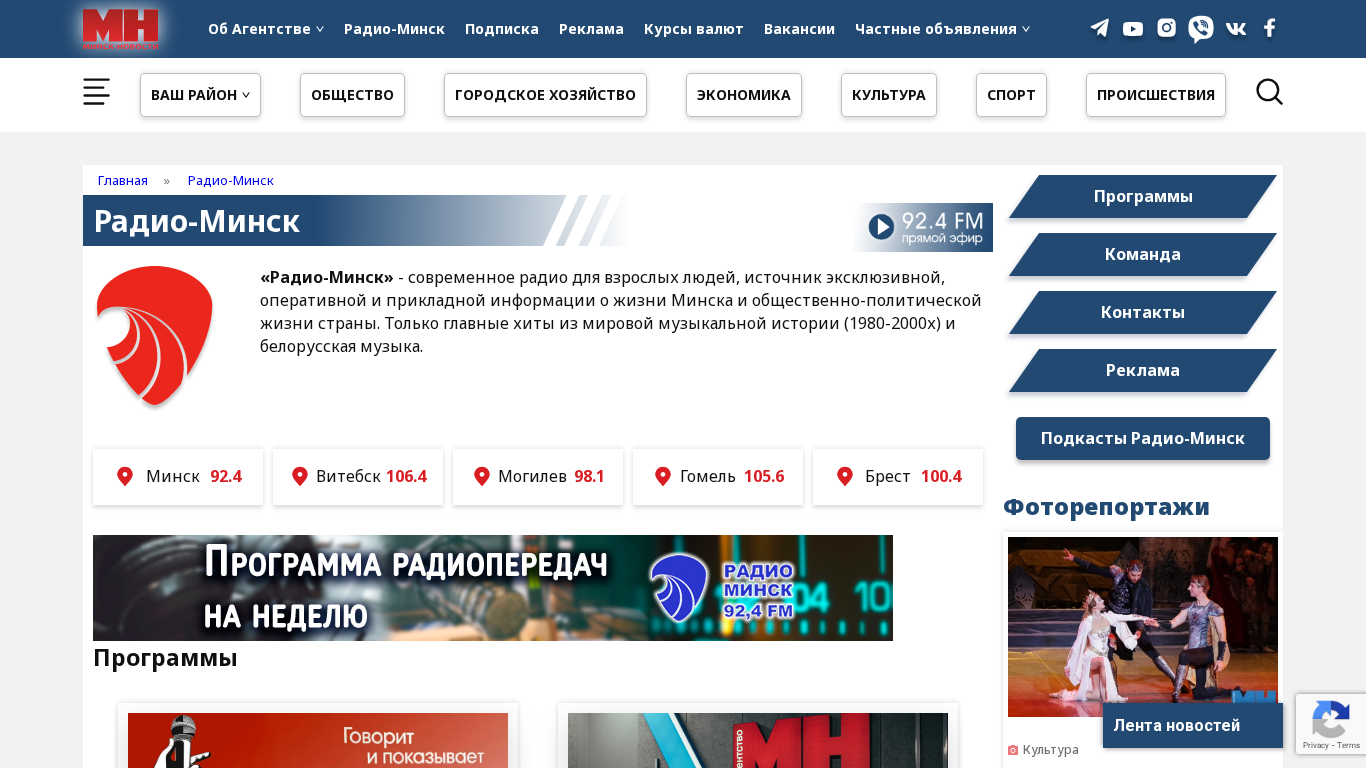Open the Контакты sidebar button
1366x768 pixels.
click(1143, 312)
